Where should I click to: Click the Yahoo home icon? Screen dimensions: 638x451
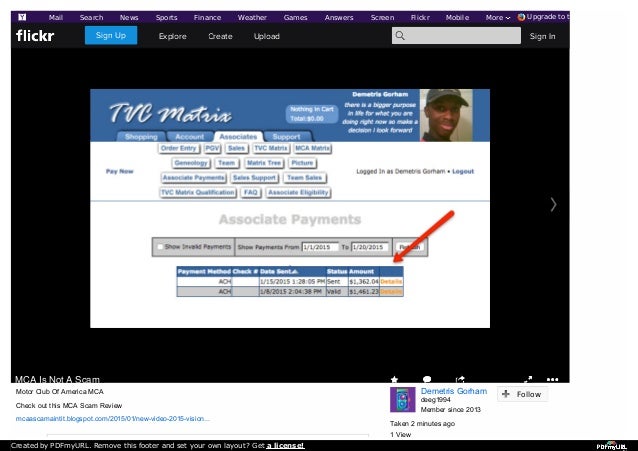[22, 17]
